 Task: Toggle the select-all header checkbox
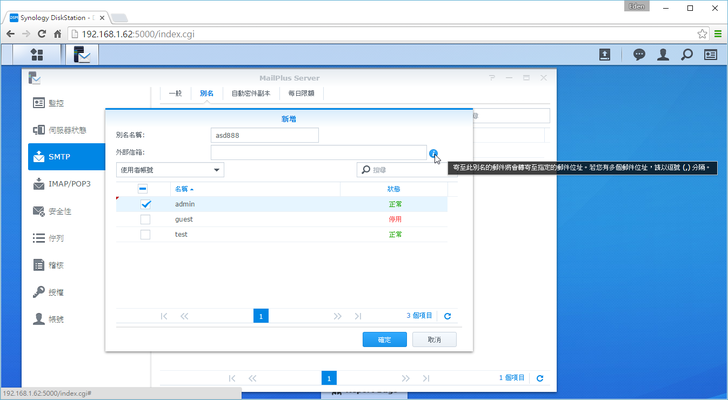(x=143, y=188)
